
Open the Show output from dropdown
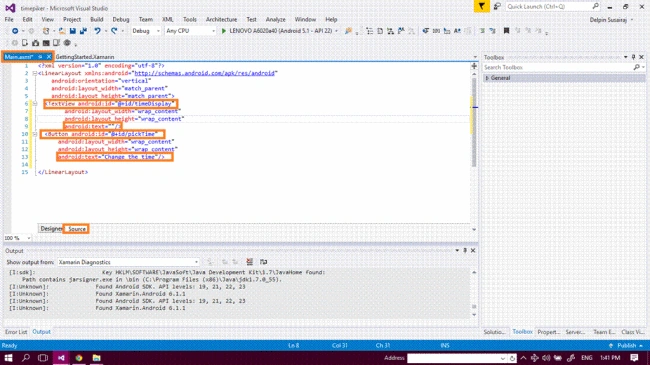[x=128, y=262]
